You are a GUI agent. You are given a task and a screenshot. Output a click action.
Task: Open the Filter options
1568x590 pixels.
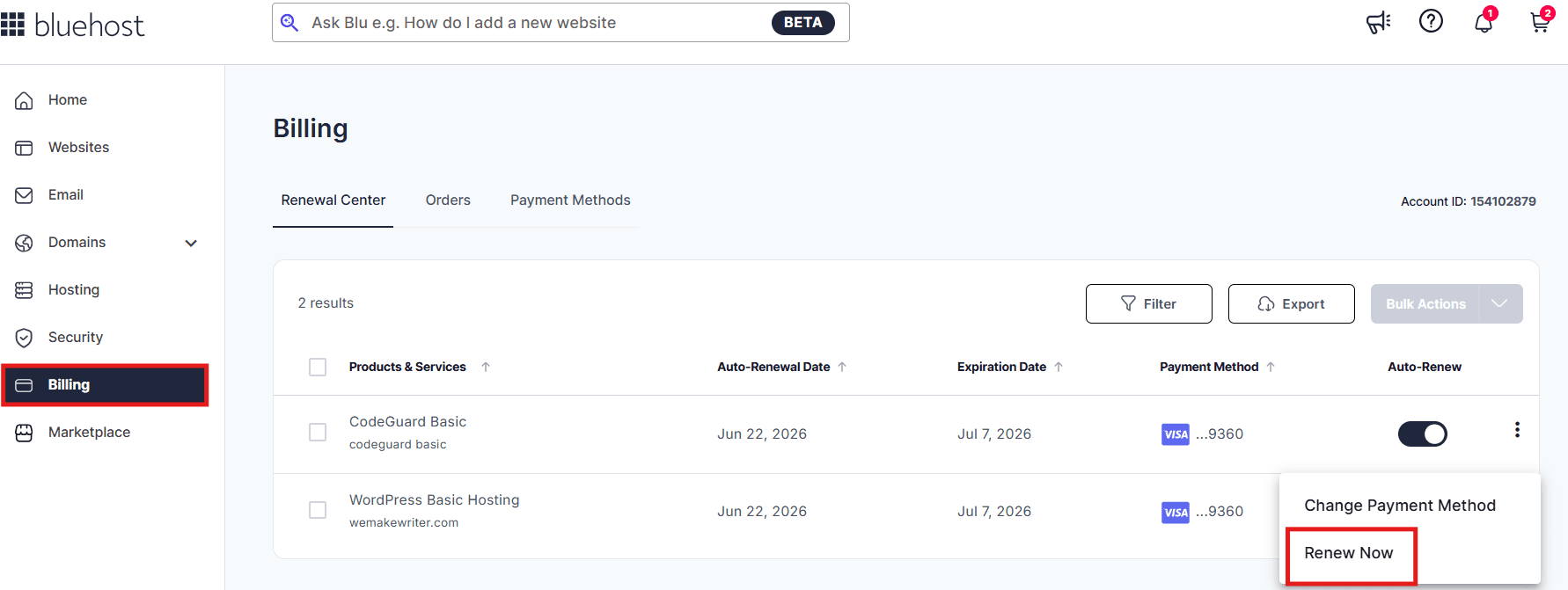tap(1148, 303)
